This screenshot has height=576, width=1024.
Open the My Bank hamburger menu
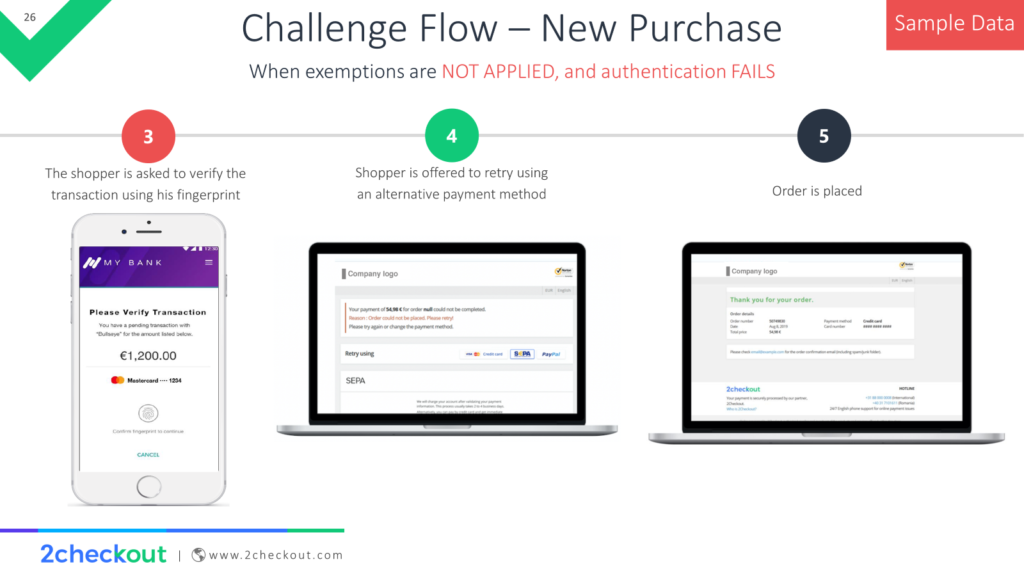(x=209, y=263)
